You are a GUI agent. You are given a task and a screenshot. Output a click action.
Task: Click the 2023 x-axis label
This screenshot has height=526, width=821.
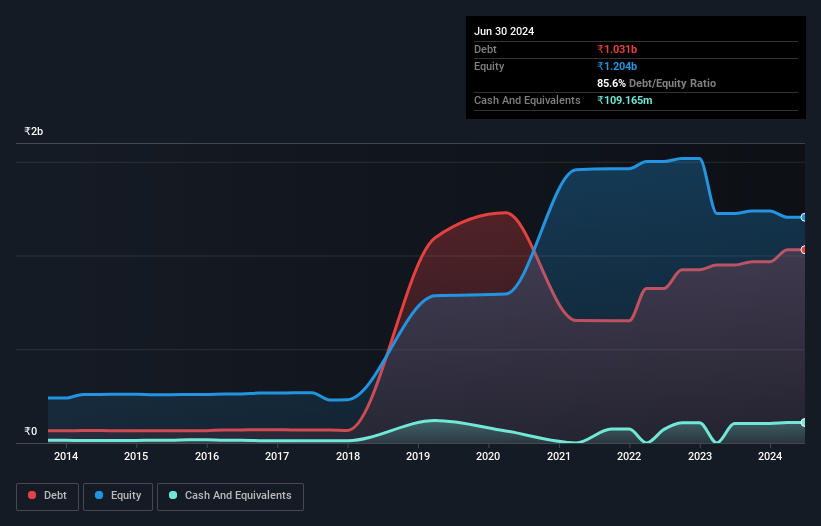(700, 456)
